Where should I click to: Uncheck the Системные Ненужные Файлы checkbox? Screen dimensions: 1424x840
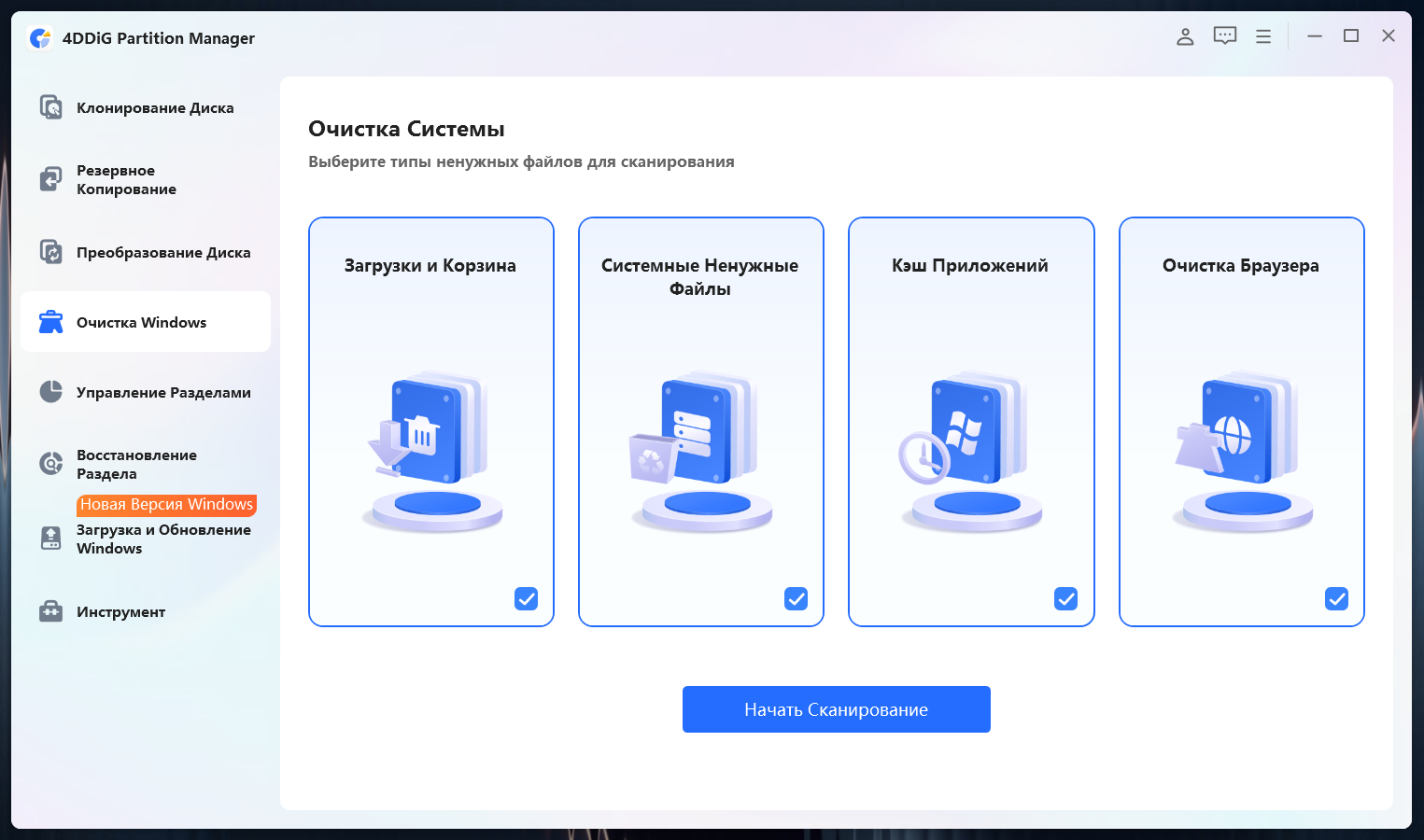[797, 598]
